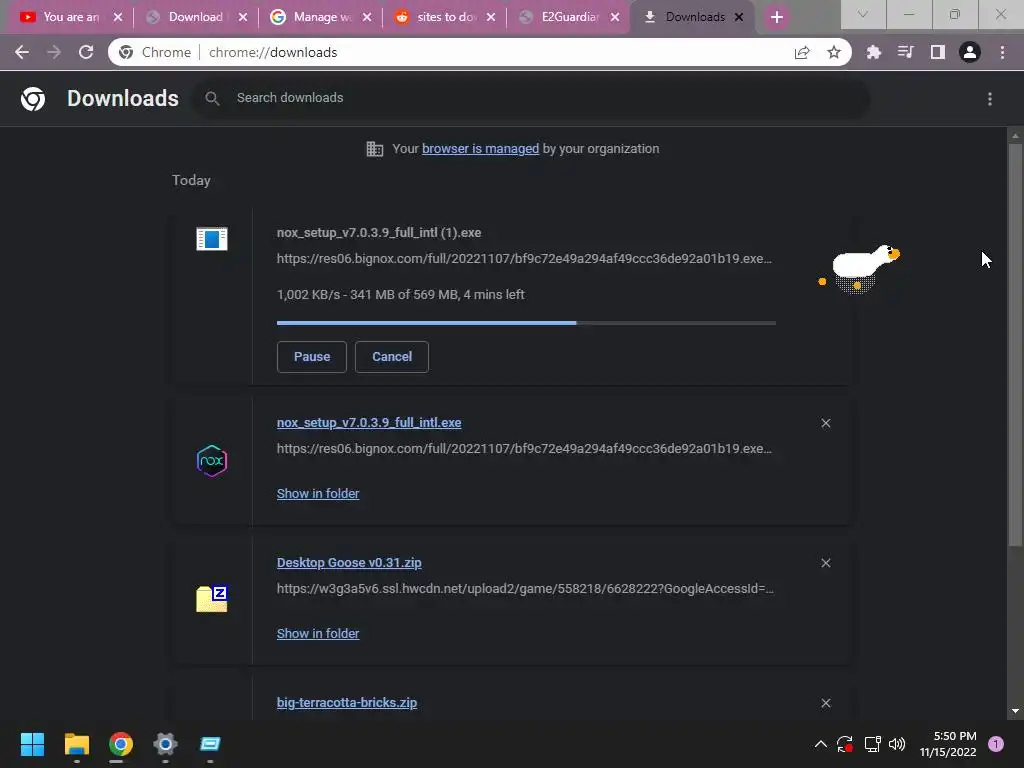Remove Desktop Goose v0.31.zip from list

click(x=825, y=563)
